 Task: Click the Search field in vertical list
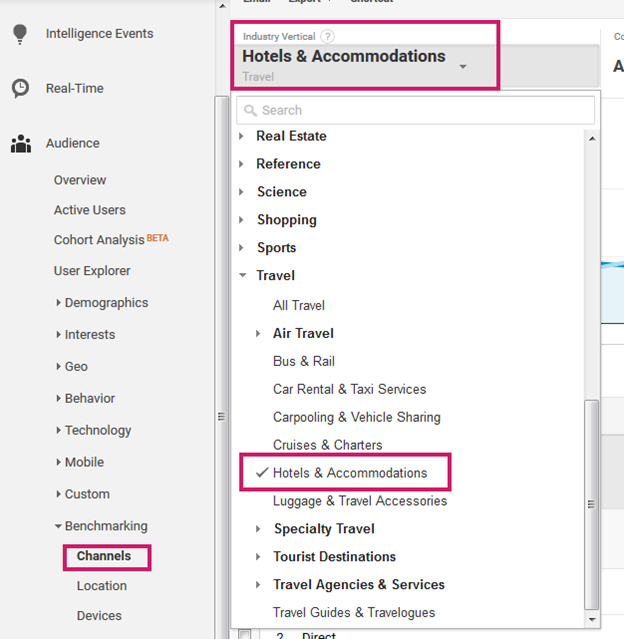(415, 110)
